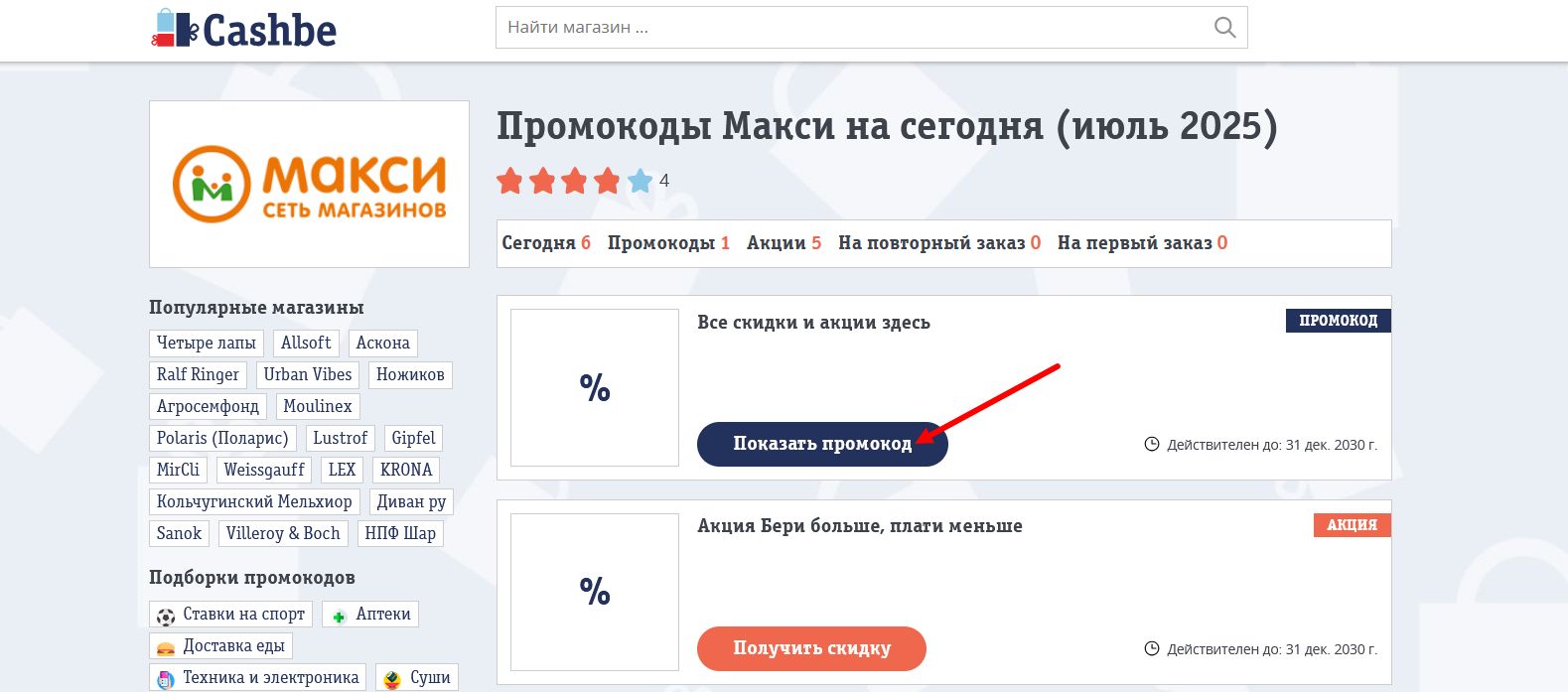1568x692 pixels.
Task: Click the electronics category icon
Action: tap(166, 679)
